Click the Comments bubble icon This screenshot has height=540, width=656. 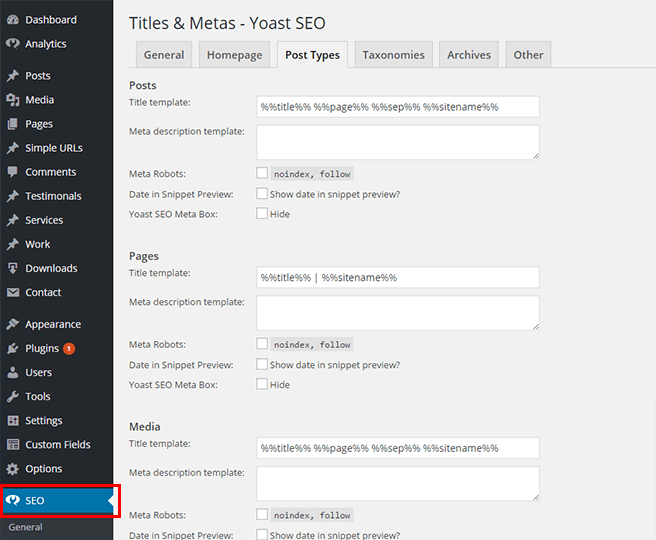point(13,172)
